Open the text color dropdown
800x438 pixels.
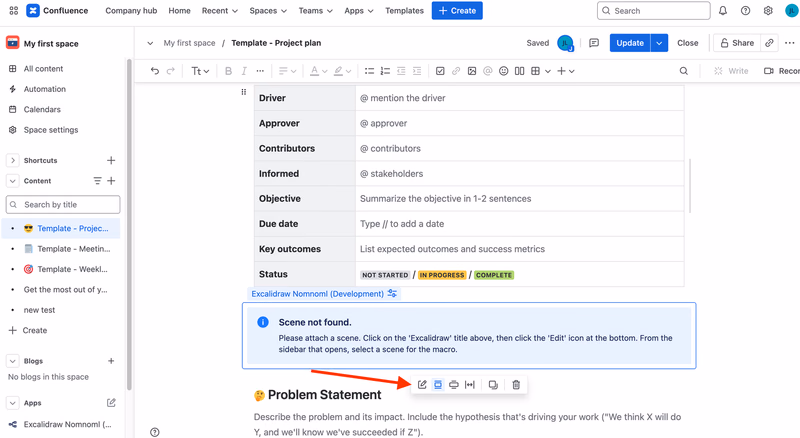point(319,71)
